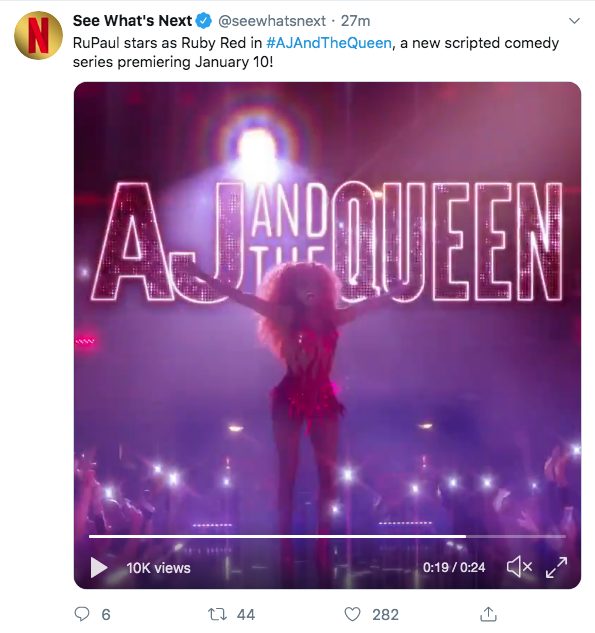Play the video with the play button

click(98, 568)
